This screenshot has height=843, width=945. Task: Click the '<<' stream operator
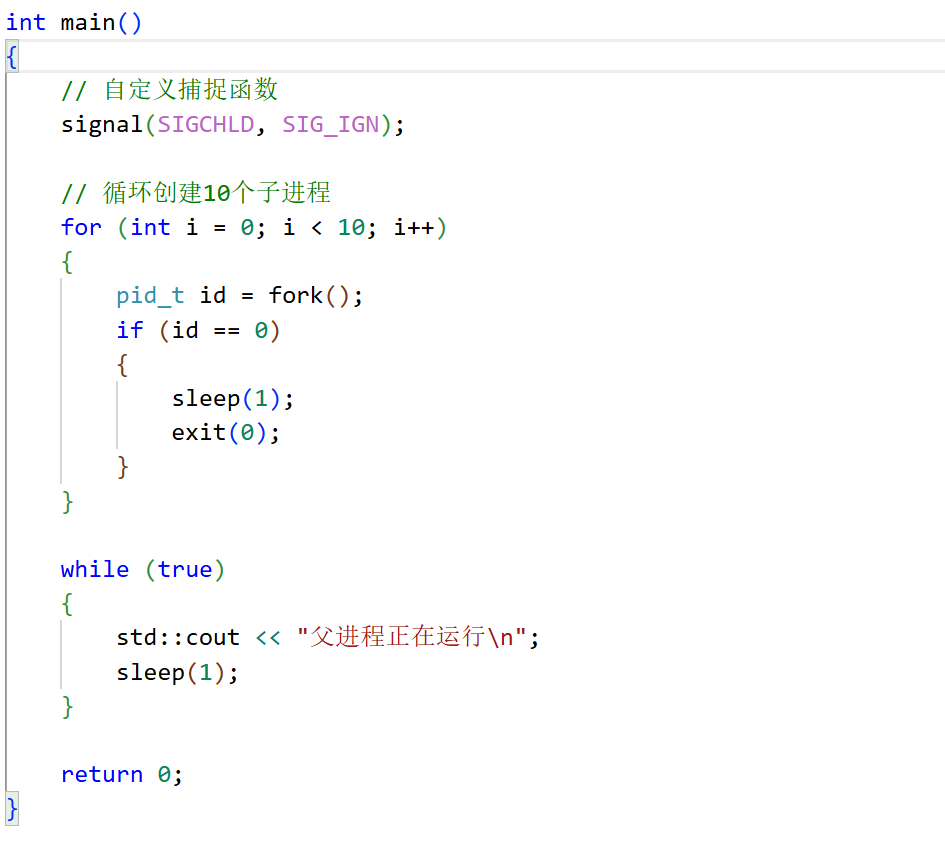[x=268, y=638]
